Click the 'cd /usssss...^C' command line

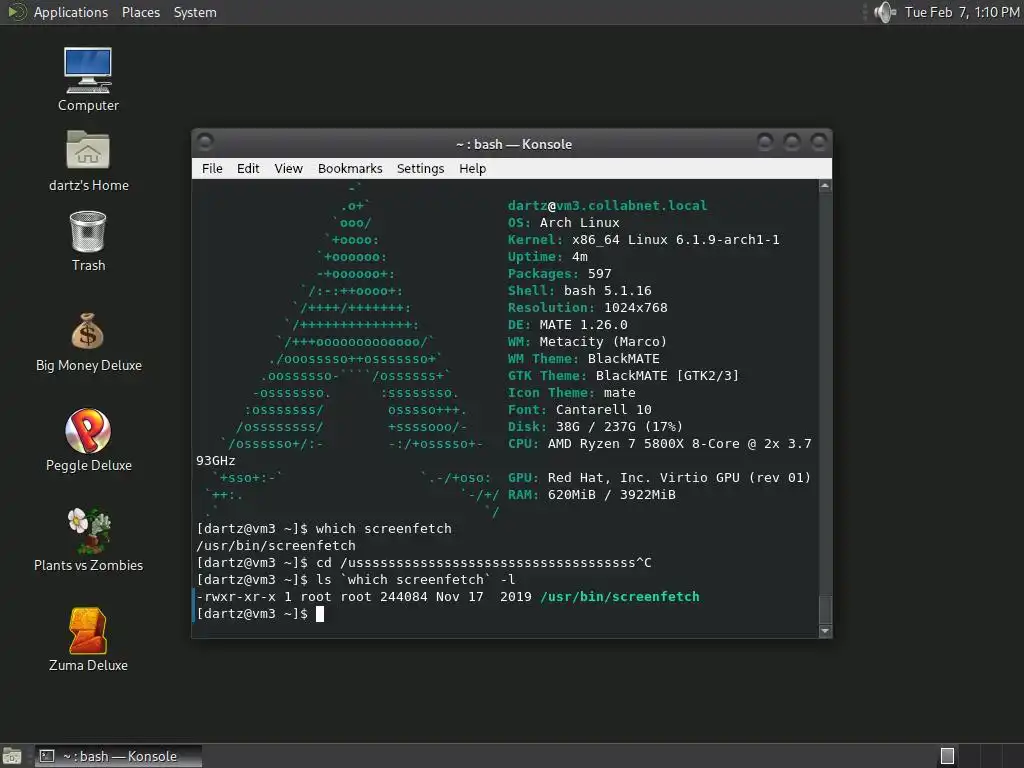coord(424,562)
